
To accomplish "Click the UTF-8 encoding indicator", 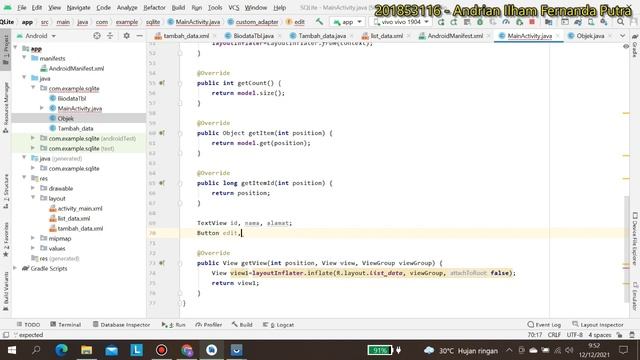I will [x=575, y=335].
